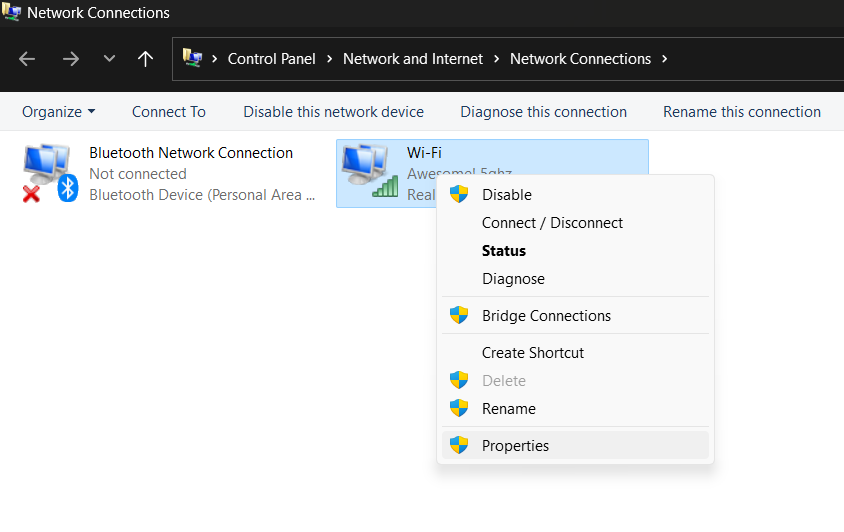Expand chevron after Network Connections breadcrumb
844x532 pixels.
click(665, 59)
